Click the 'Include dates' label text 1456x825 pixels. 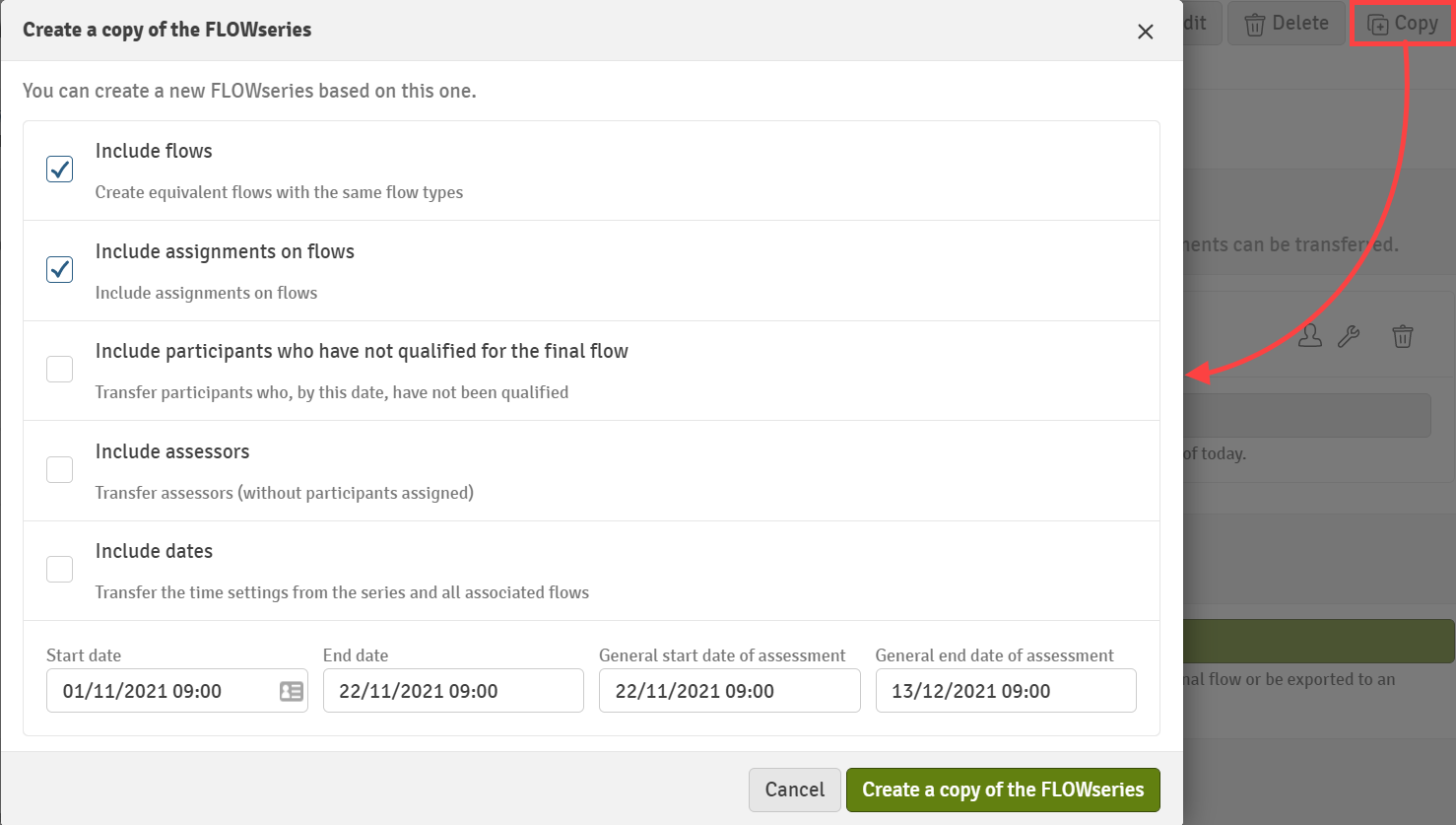154,551
